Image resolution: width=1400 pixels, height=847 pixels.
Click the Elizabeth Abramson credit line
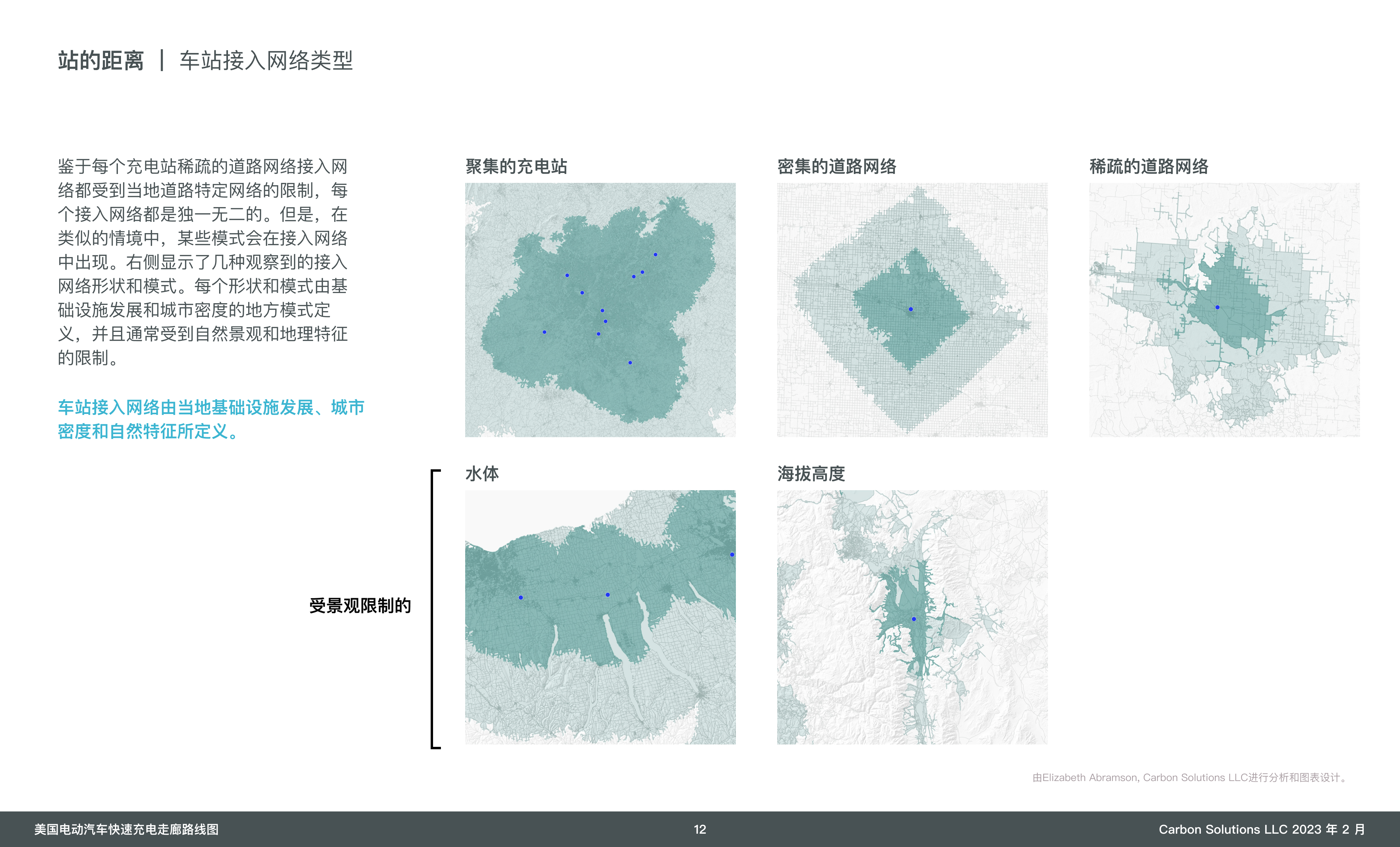click(x=1190, y=777)
